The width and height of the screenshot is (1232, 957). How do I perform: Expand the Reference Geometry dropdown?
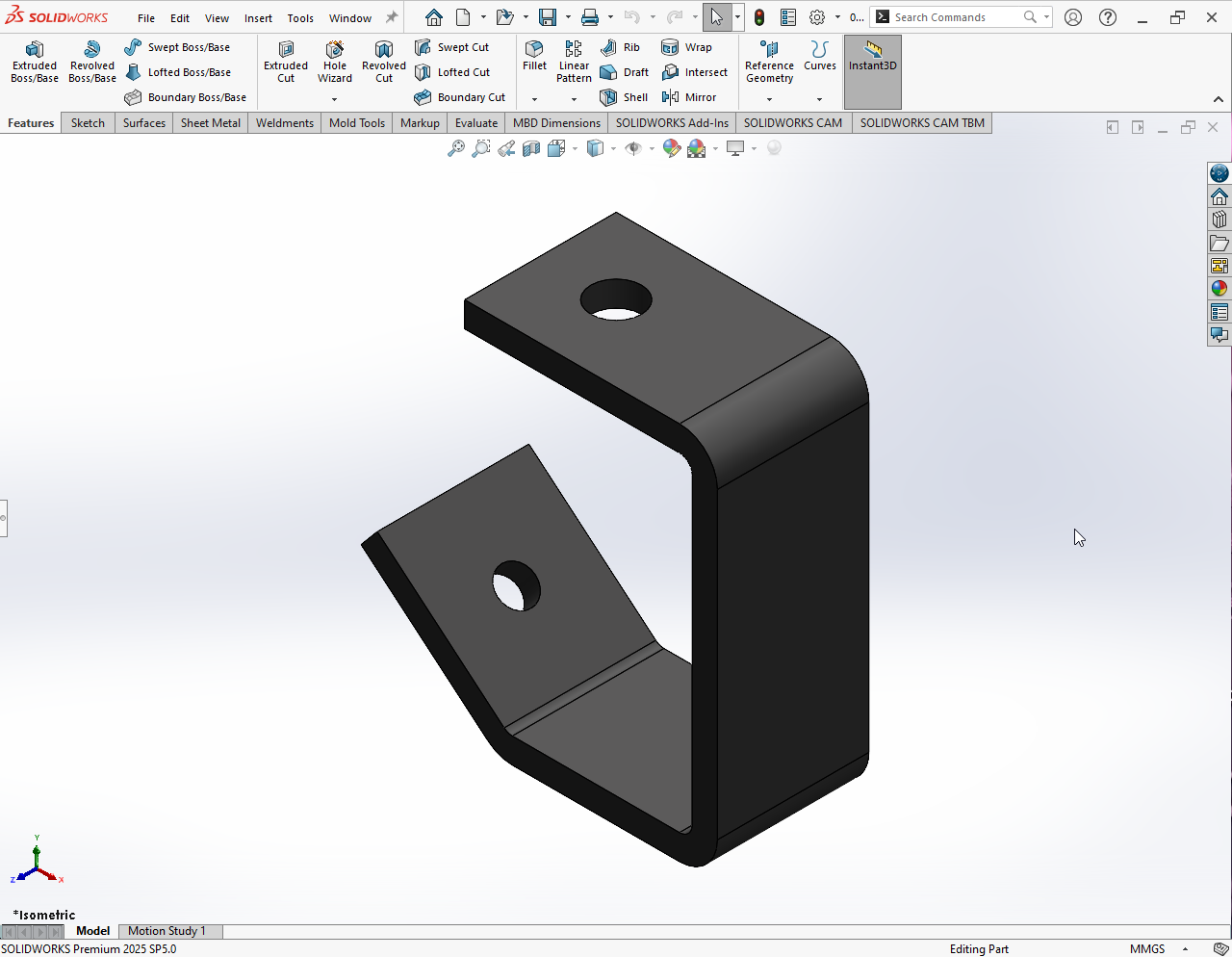(x=769, y=99)
